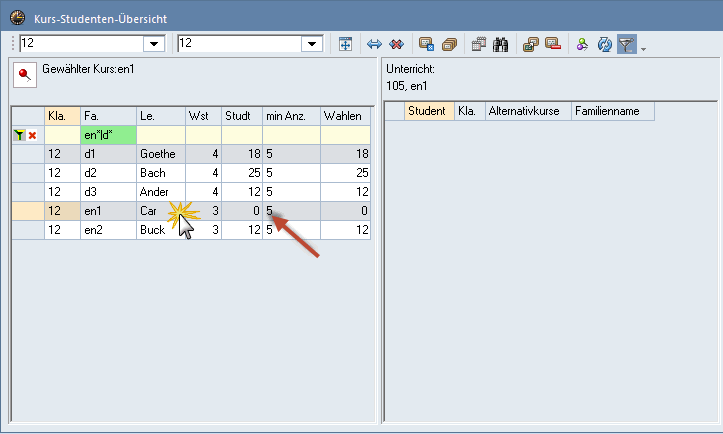Open the first '12' combo box dropdown arrow

click(154, 44)
